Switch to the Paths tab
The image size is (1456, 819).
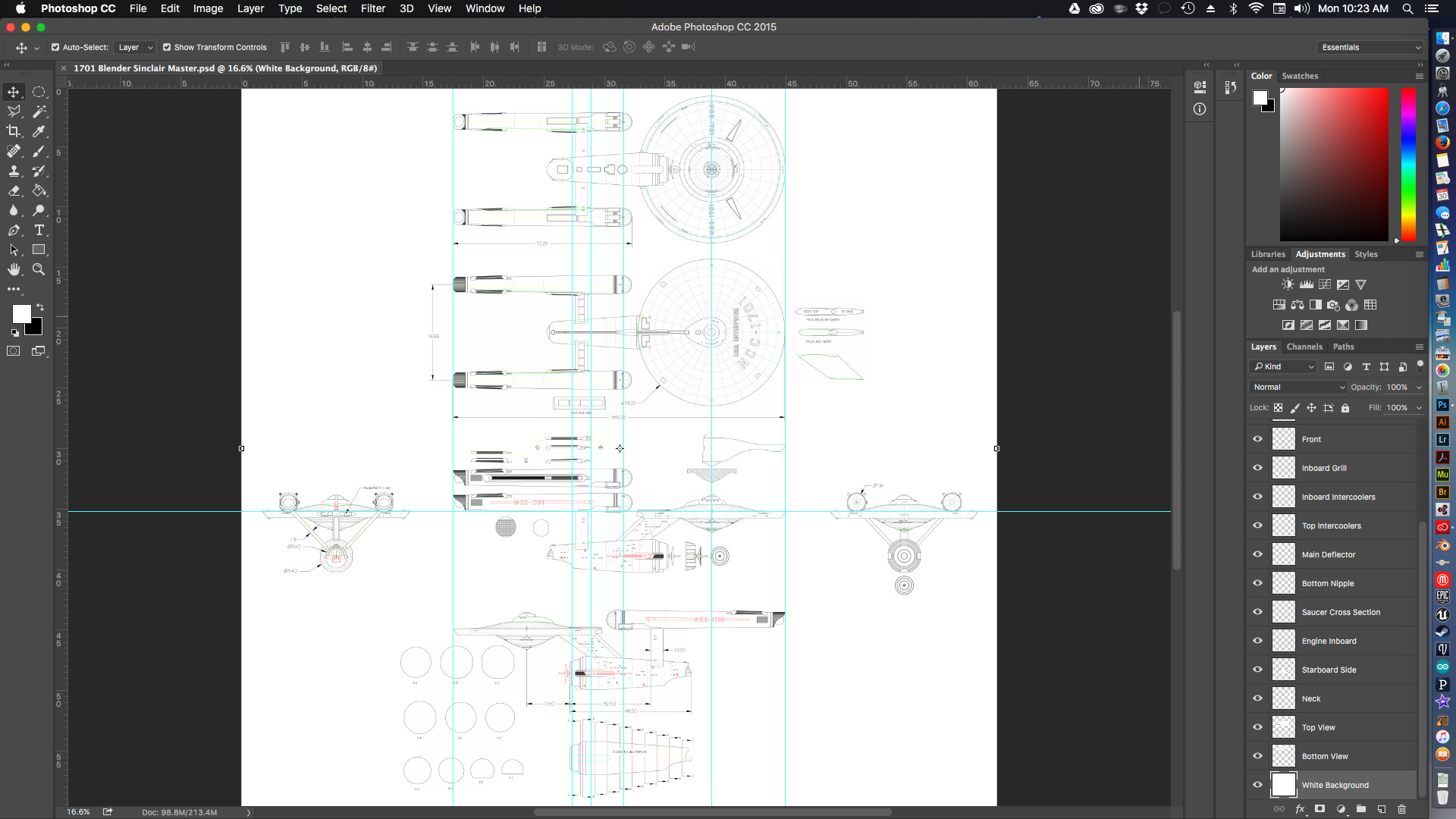tap(1343, 347)
